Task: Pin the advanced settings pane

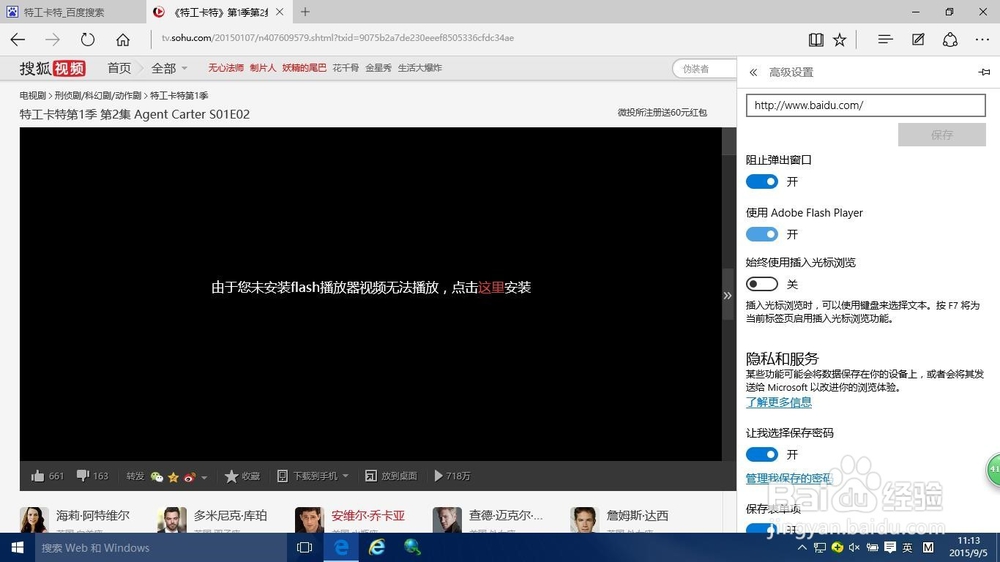Action: (984, 72)
